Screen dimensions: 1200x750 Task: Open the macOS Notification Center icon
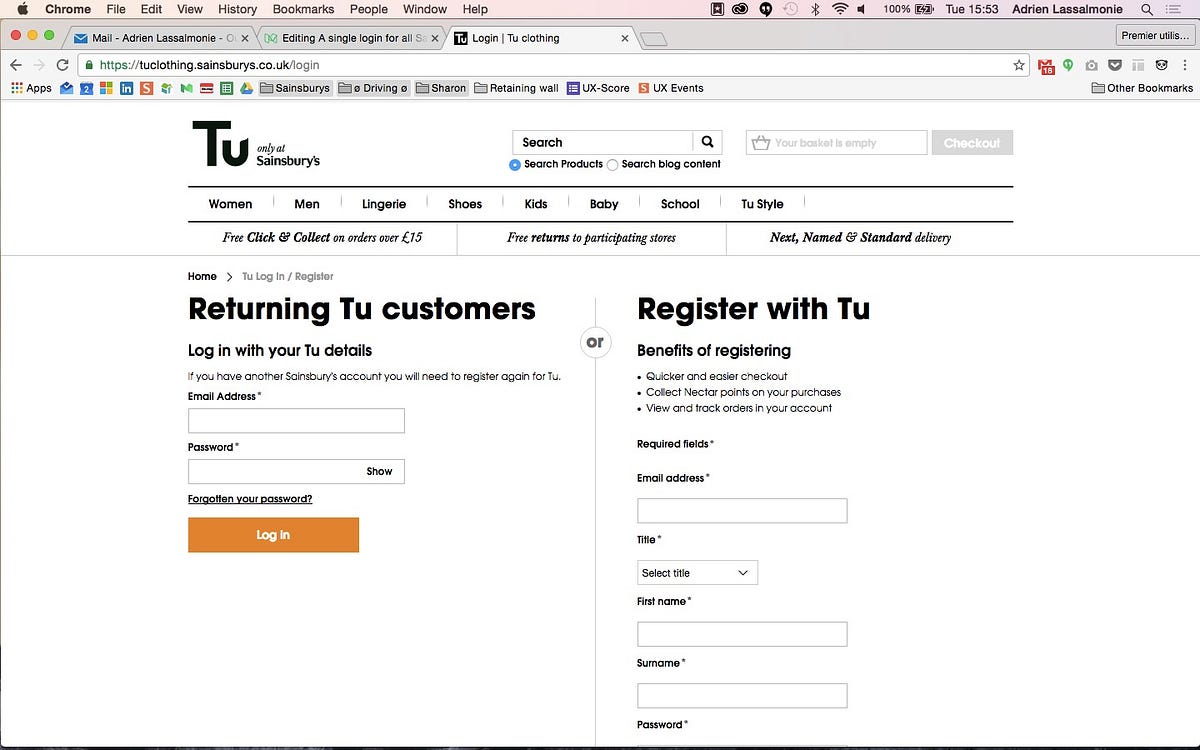(1174, 9)
